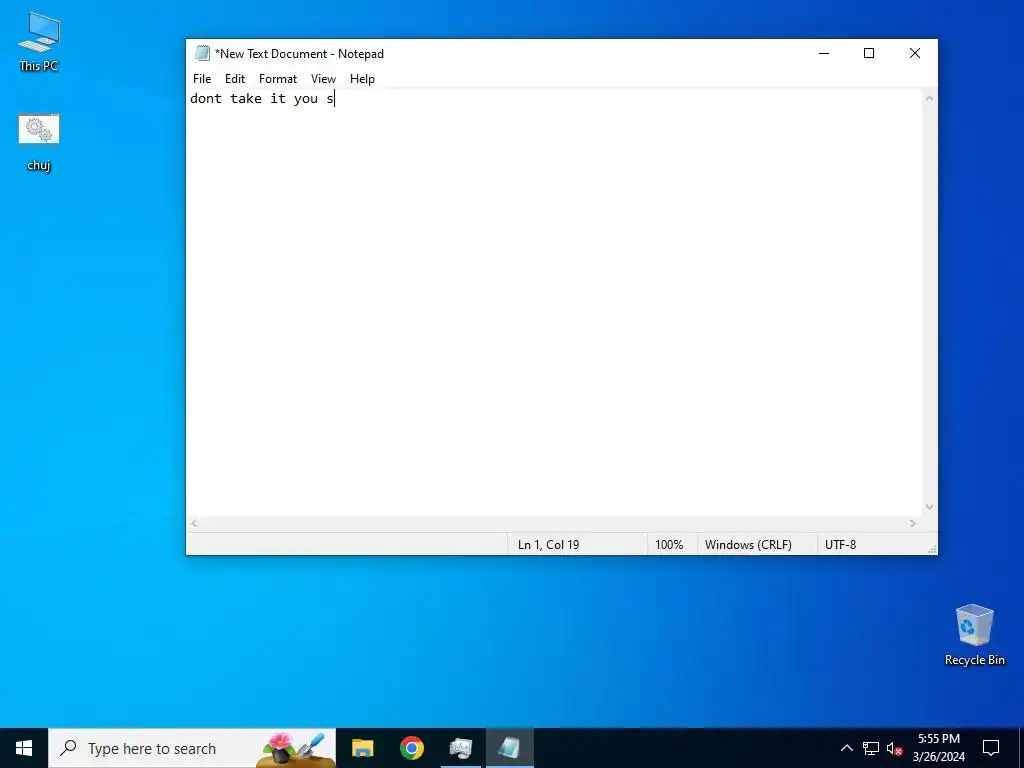Click the UTF-8 encoding status entry

[x=840, y=545]
